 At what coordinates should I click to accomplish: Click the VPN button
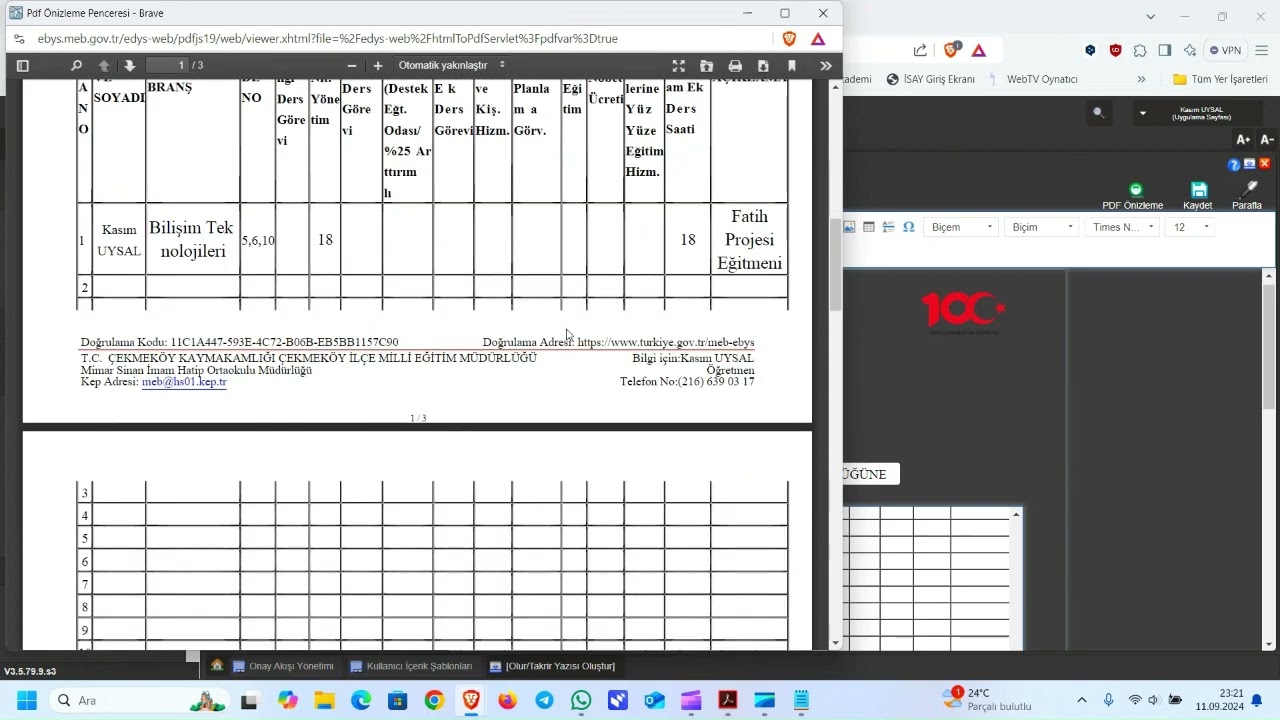click(x=1224, y=50)
